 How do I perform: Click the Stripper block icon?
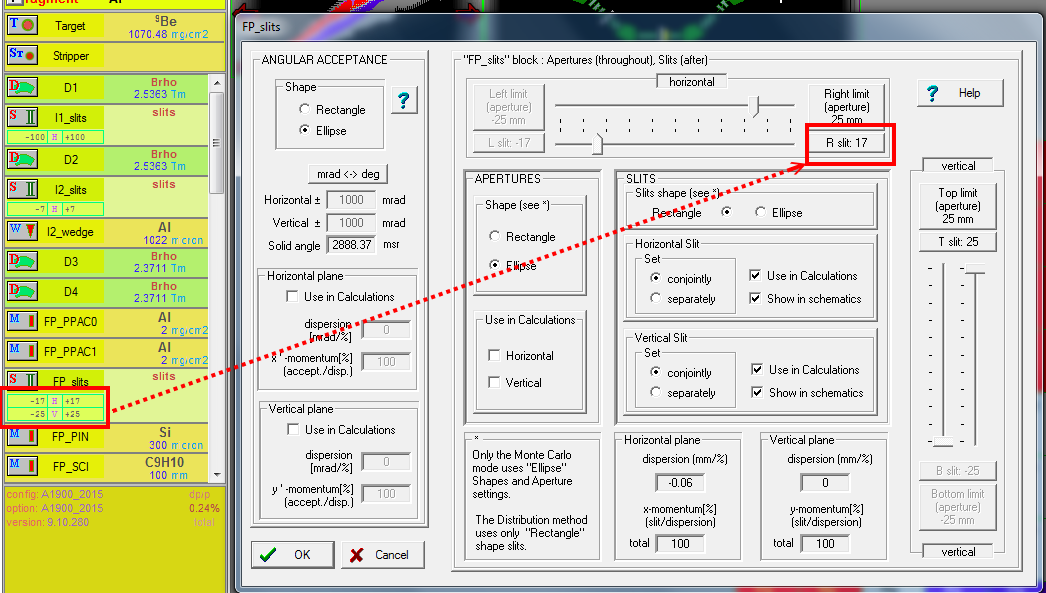(22, 56)
